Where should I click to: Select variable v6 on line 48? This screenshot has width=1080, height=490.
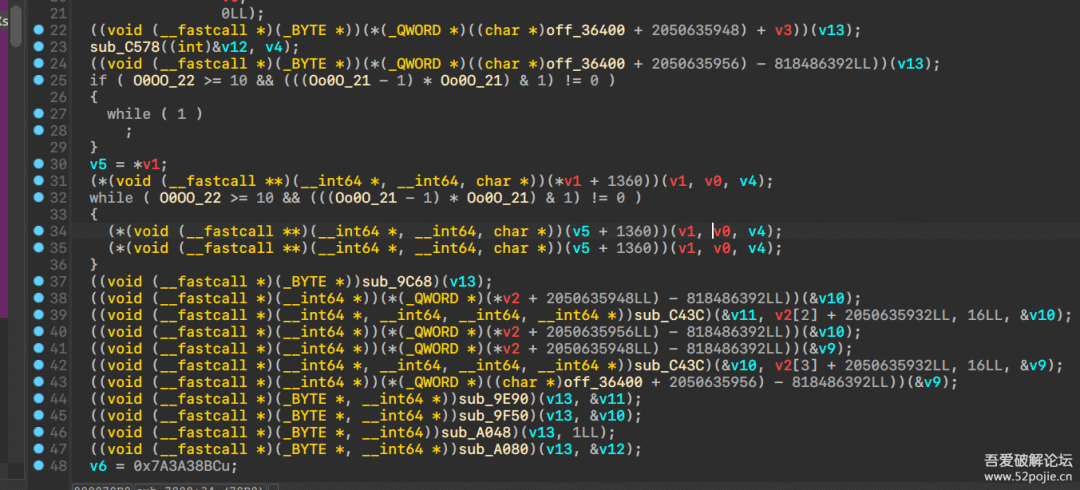pos(98,467)
